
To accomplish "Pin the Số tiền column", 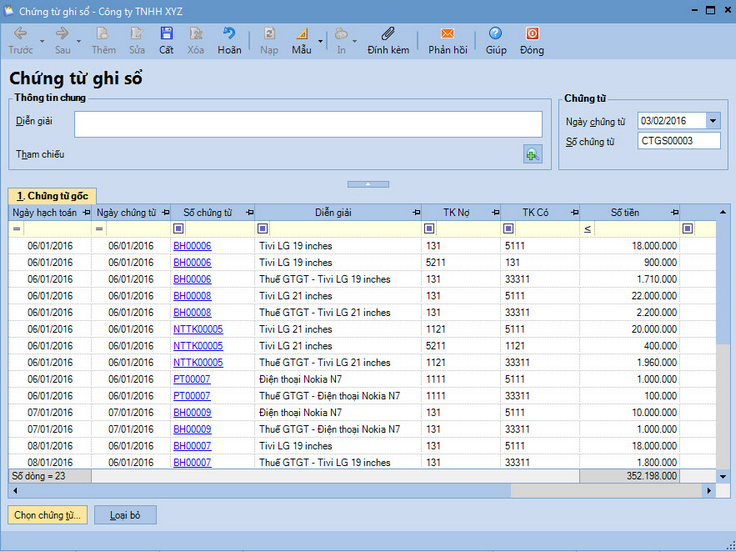I will click(674, 213).
